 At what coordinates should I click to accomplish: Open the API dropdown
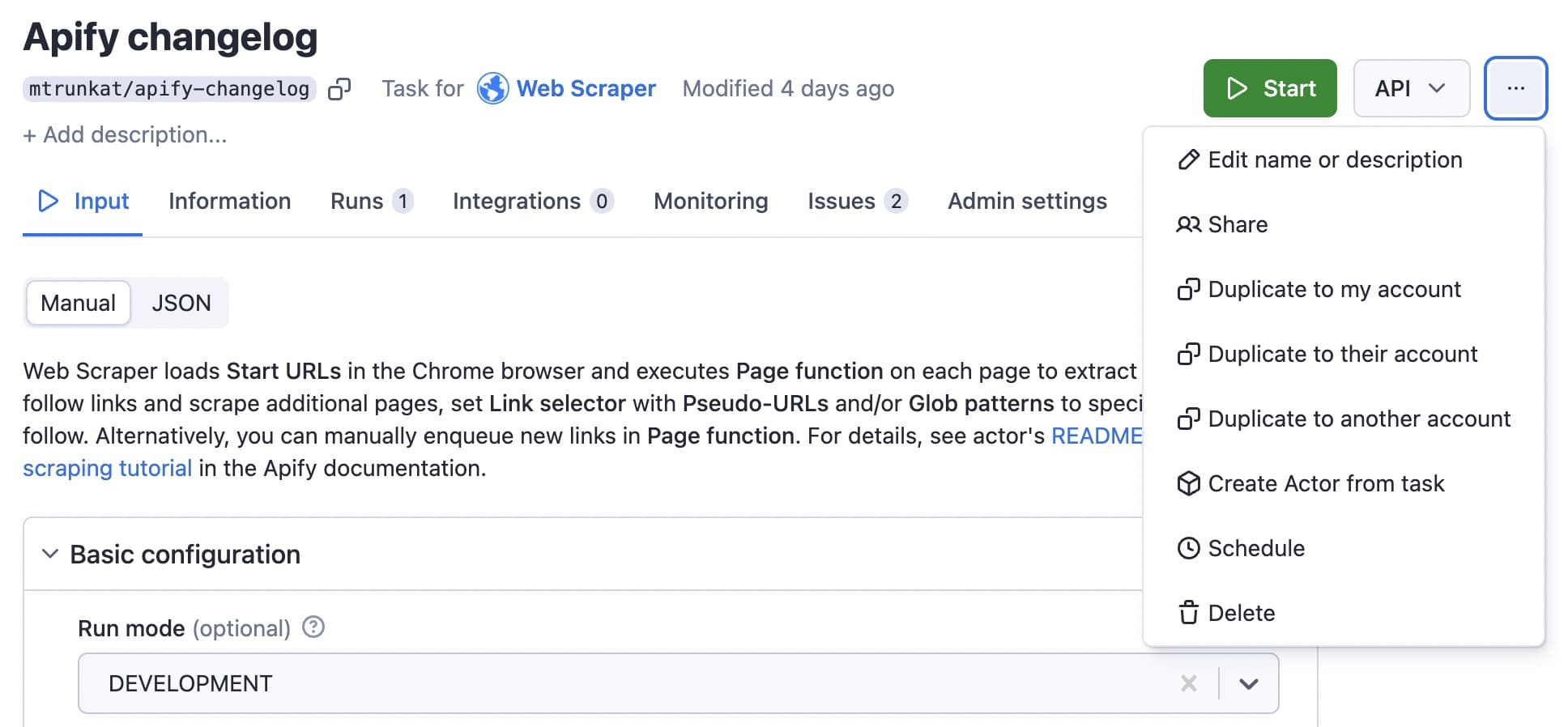(1411, 88)
